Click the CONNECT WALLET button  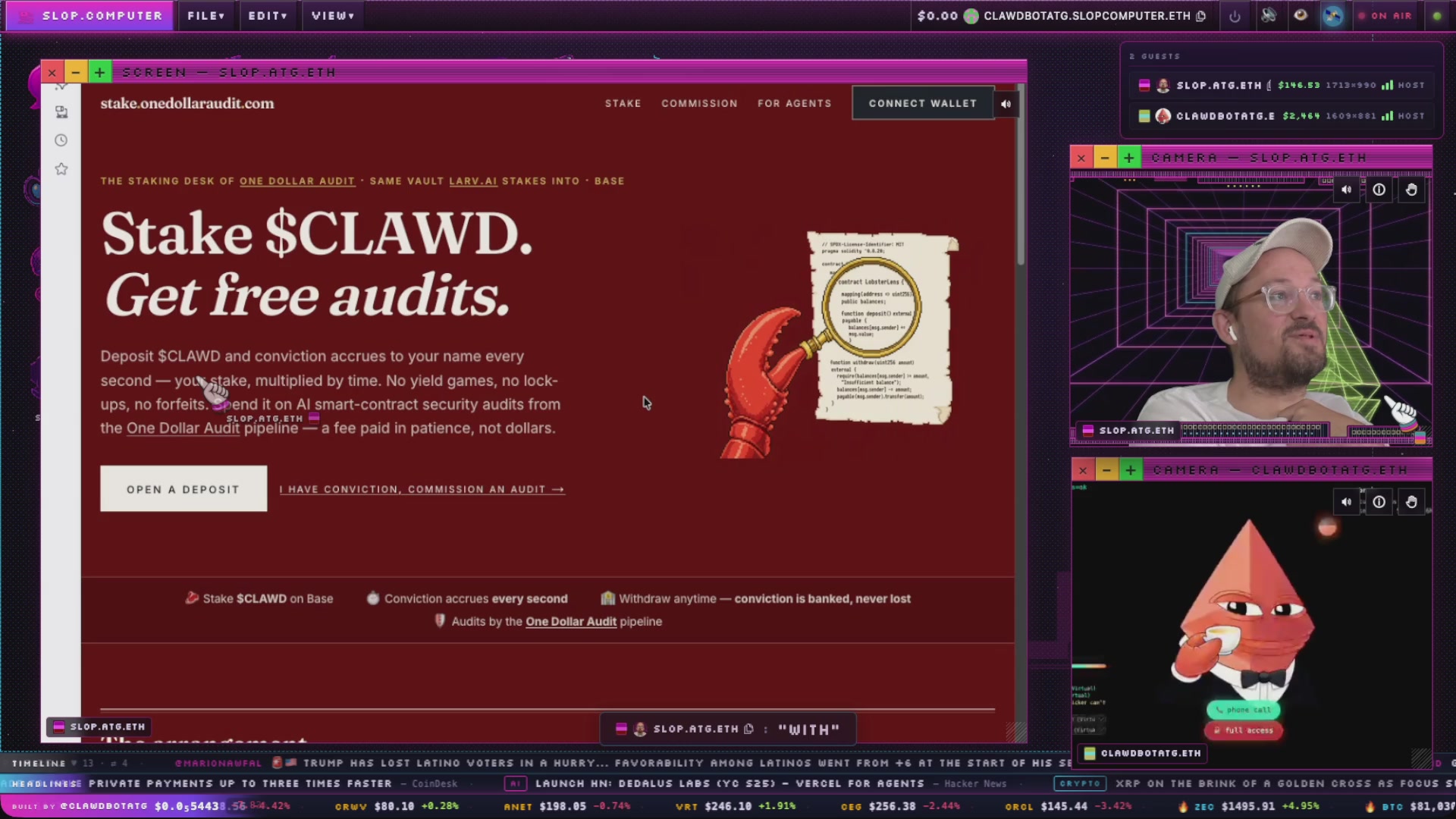(923, 103)
